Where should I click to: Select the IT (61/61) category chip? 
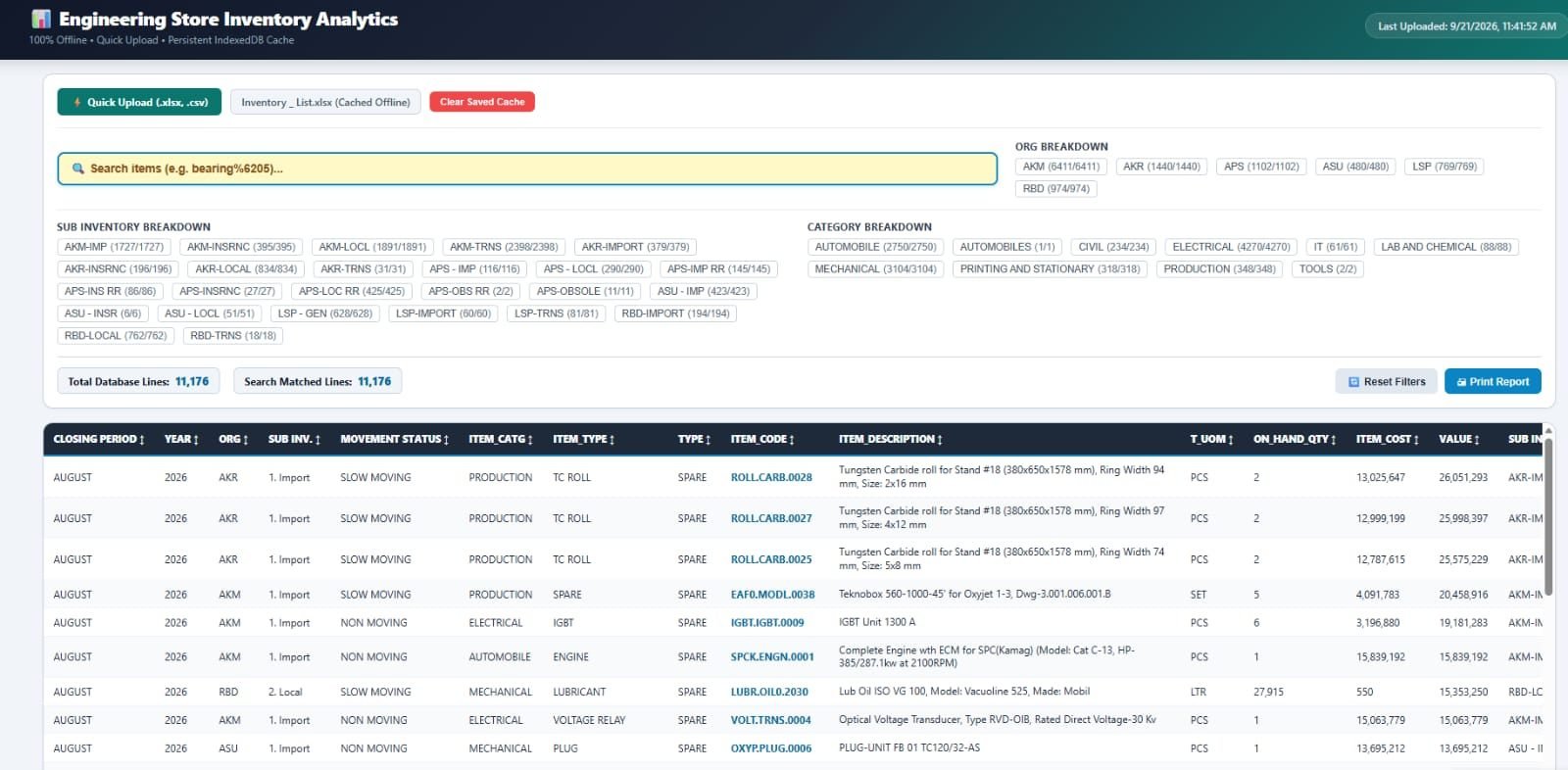coord(1335,247)
